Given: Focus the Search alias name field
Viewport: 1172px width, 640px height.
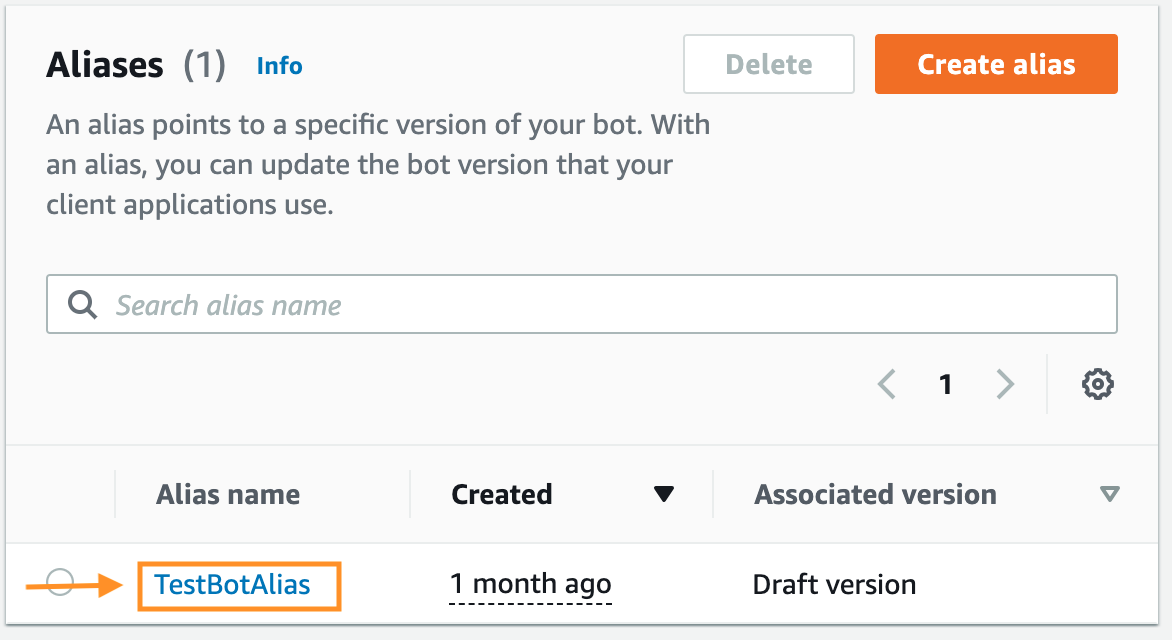Looking at the screenshot, I should tap(582, 304).
